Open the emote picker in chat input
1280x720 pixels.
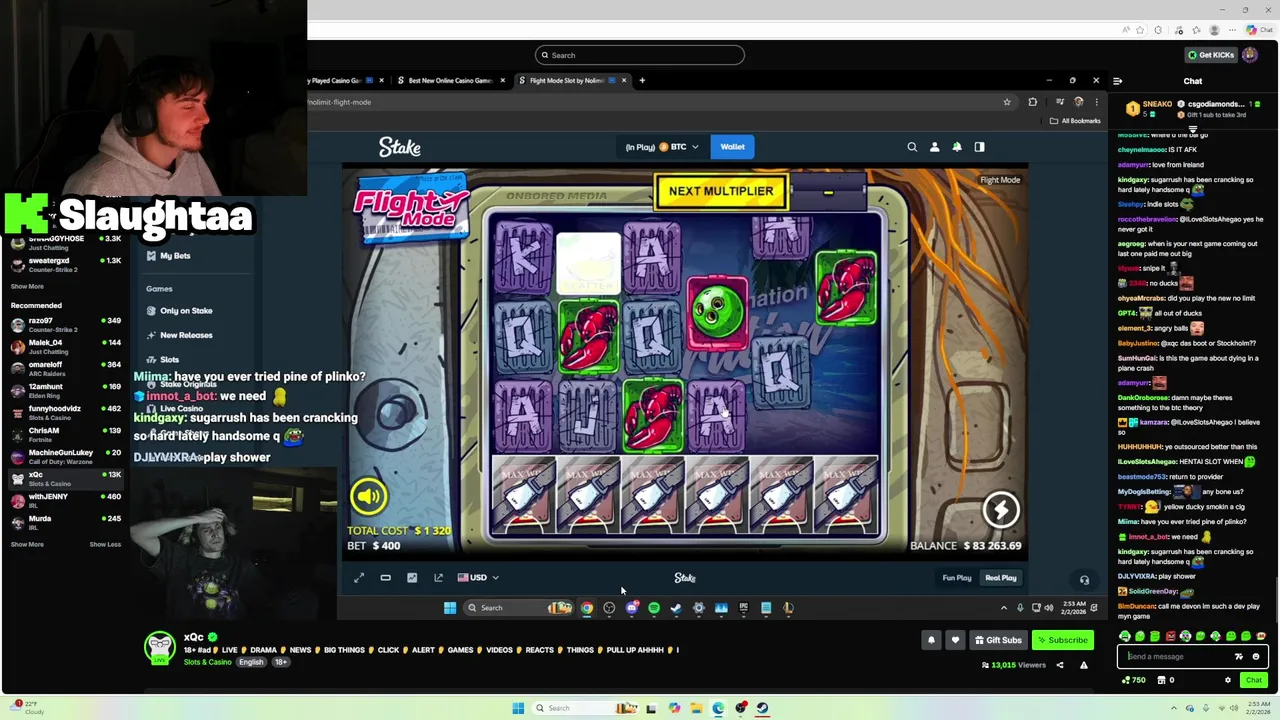pyautogui.click(x=1256, y=657)
